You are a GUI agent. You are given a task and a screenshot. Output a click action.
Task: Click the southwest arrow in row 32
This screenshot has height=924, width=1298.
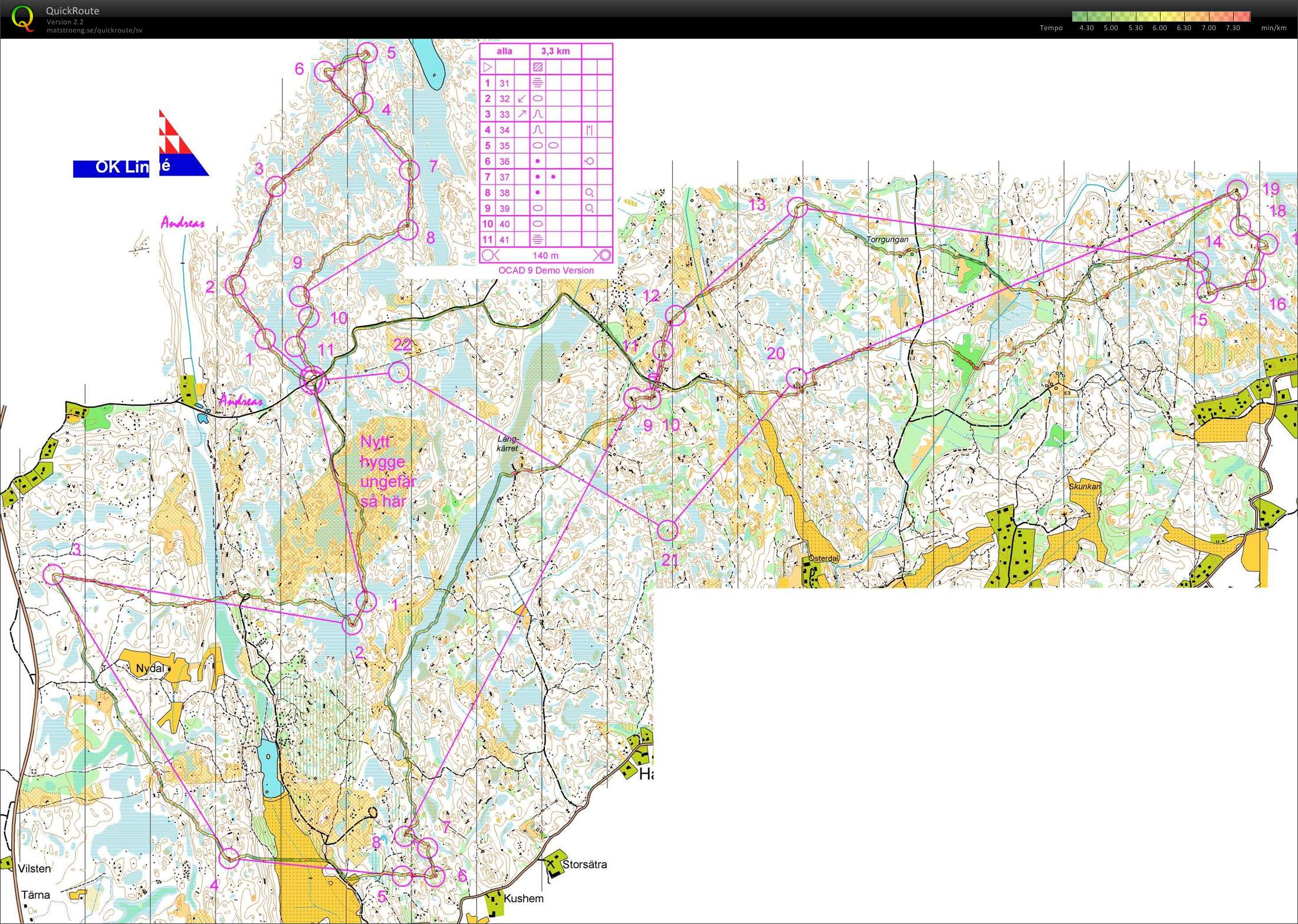coord(522,98)
